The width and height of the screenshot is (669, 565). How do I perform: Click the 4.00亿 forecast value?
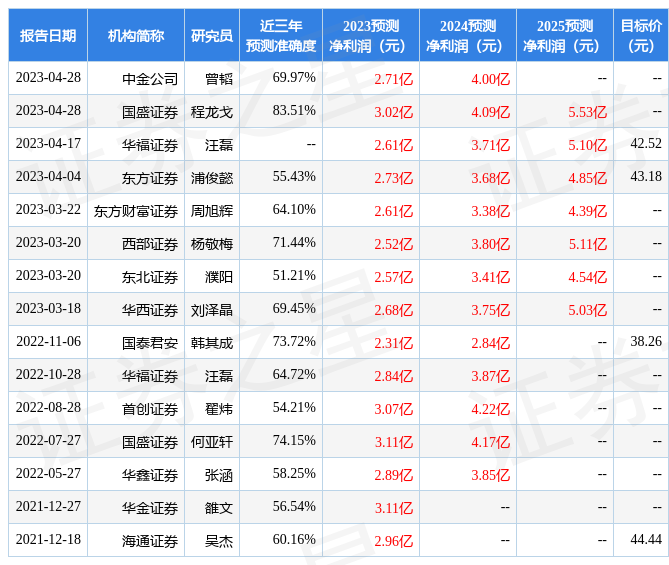point(491,79)
